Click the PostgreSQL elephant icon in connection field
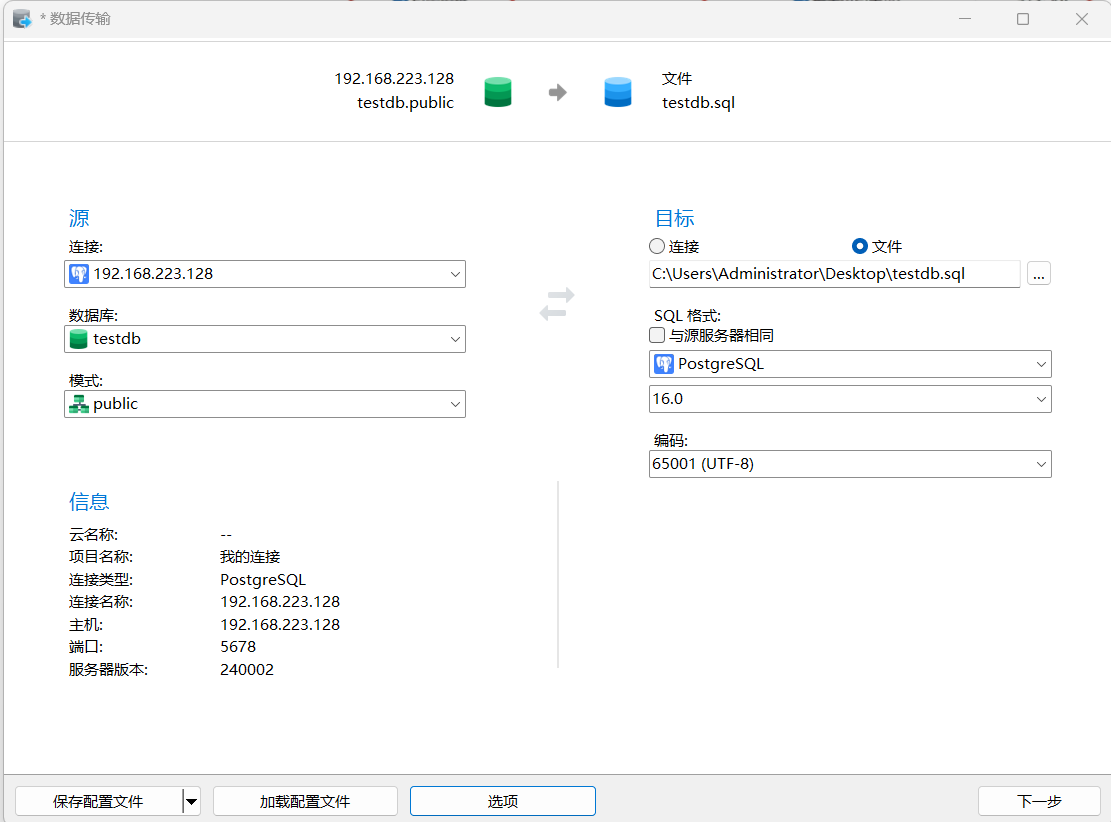This screenshot has height=822, width=1111. (x=79, y=274)
